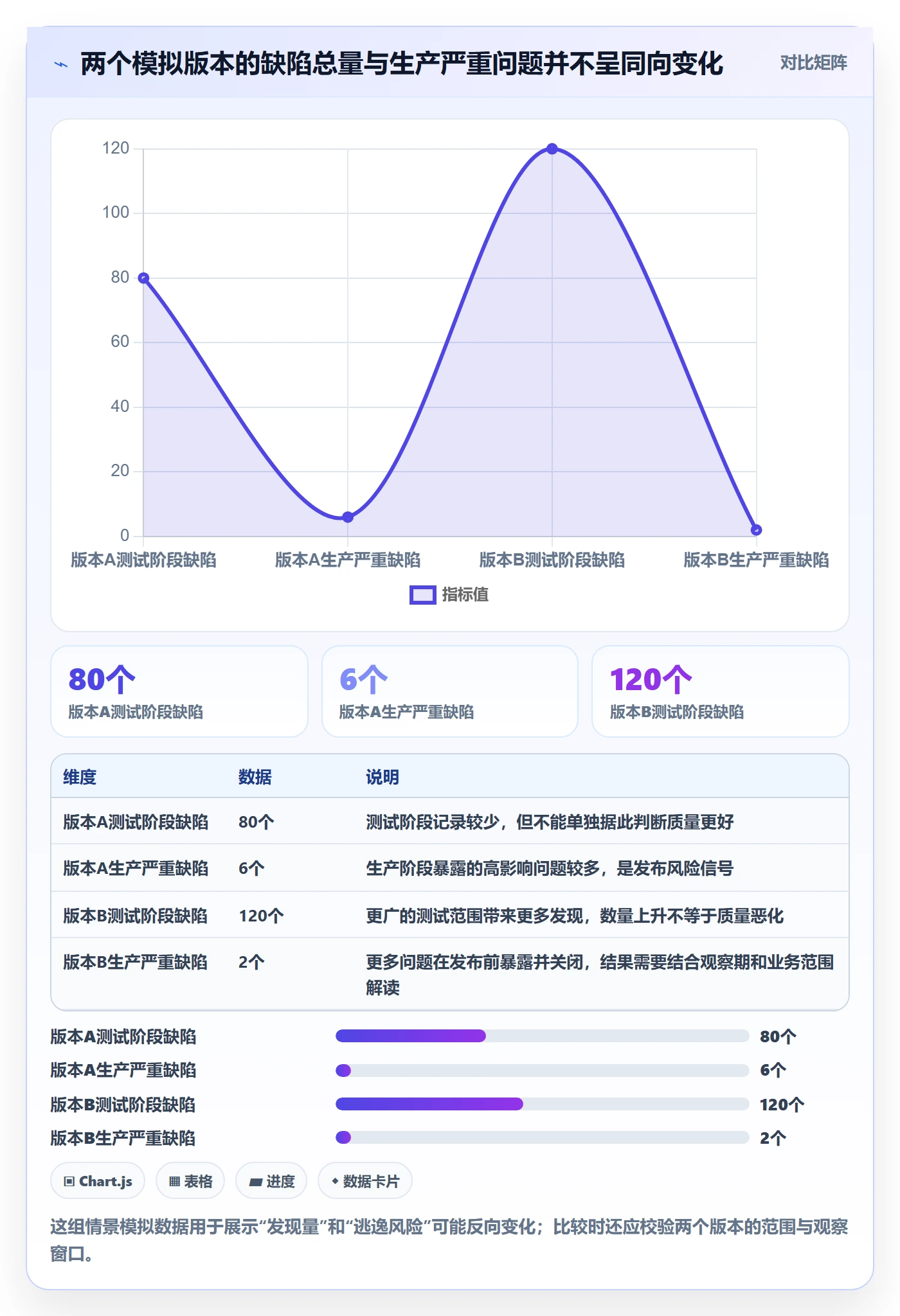
Task: Click the 版本B生产严重缺陷 progress bar
Action: pyautogui.click(x=543, y=1137)
